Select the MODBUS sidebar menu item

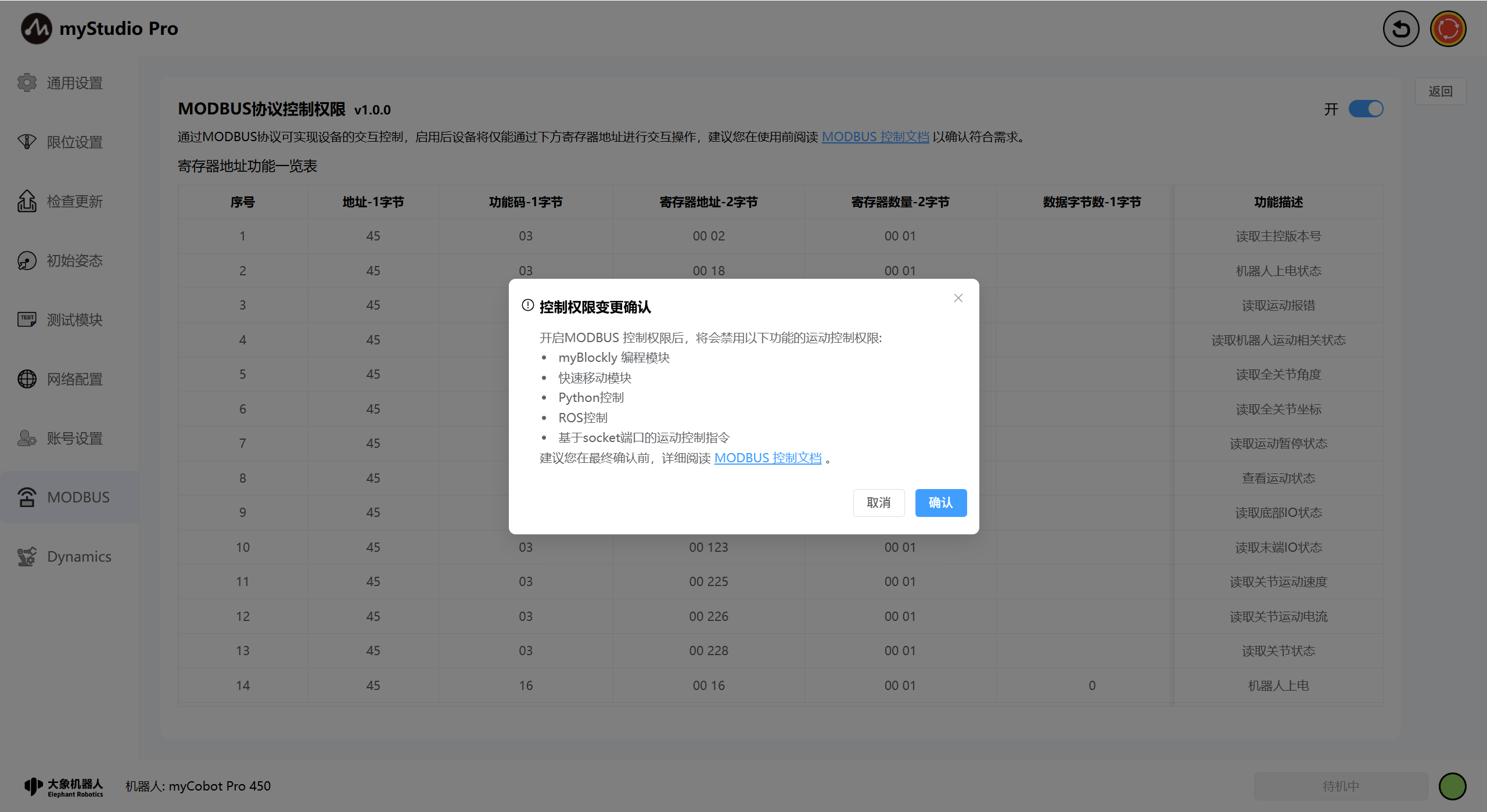pos(78,497)
